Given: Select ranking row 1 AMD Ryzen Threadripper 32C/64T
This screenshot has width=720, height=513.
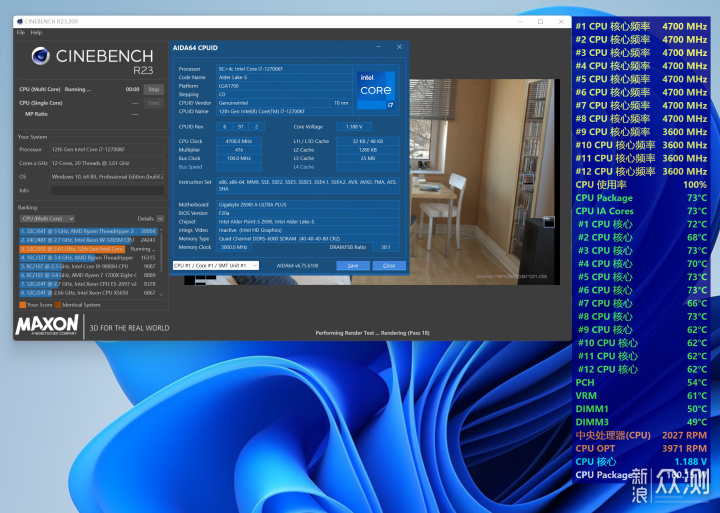Looking at the screenshot, I should point(88,231).
